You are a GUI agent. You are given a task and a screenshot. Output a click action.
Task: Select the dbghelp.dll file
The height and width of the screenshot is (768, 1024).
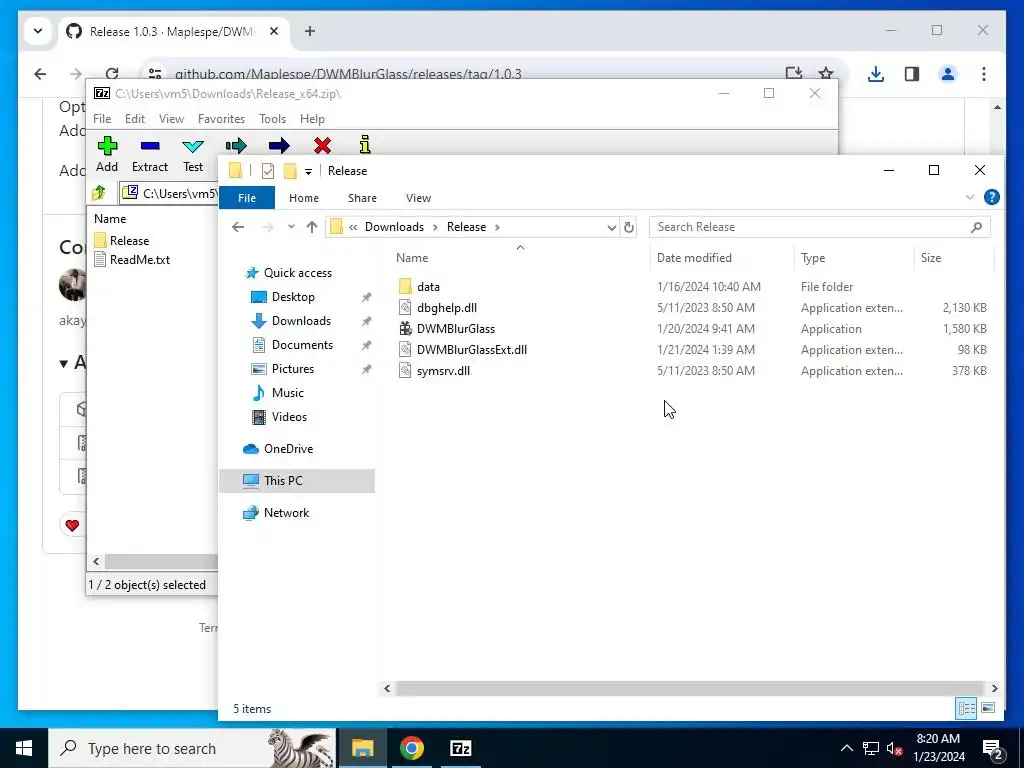coord(447,308)
